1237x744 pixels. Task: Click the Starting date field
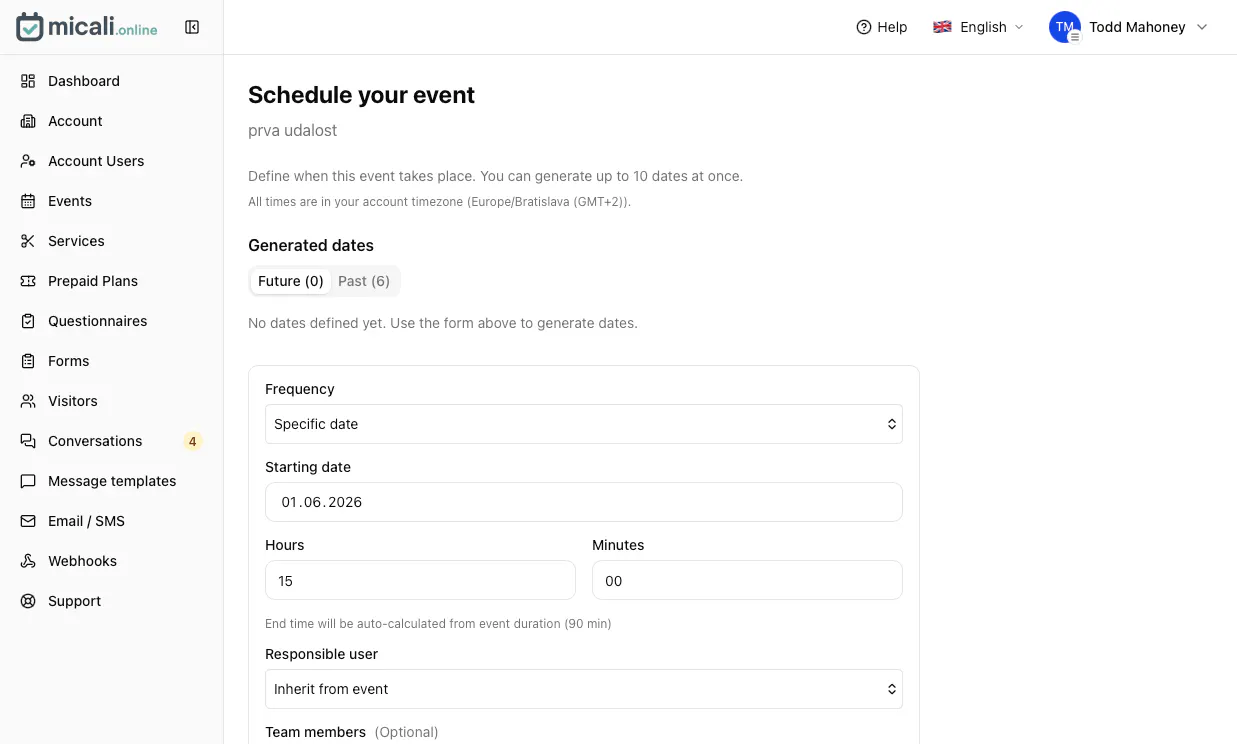(x=584, y=502)
